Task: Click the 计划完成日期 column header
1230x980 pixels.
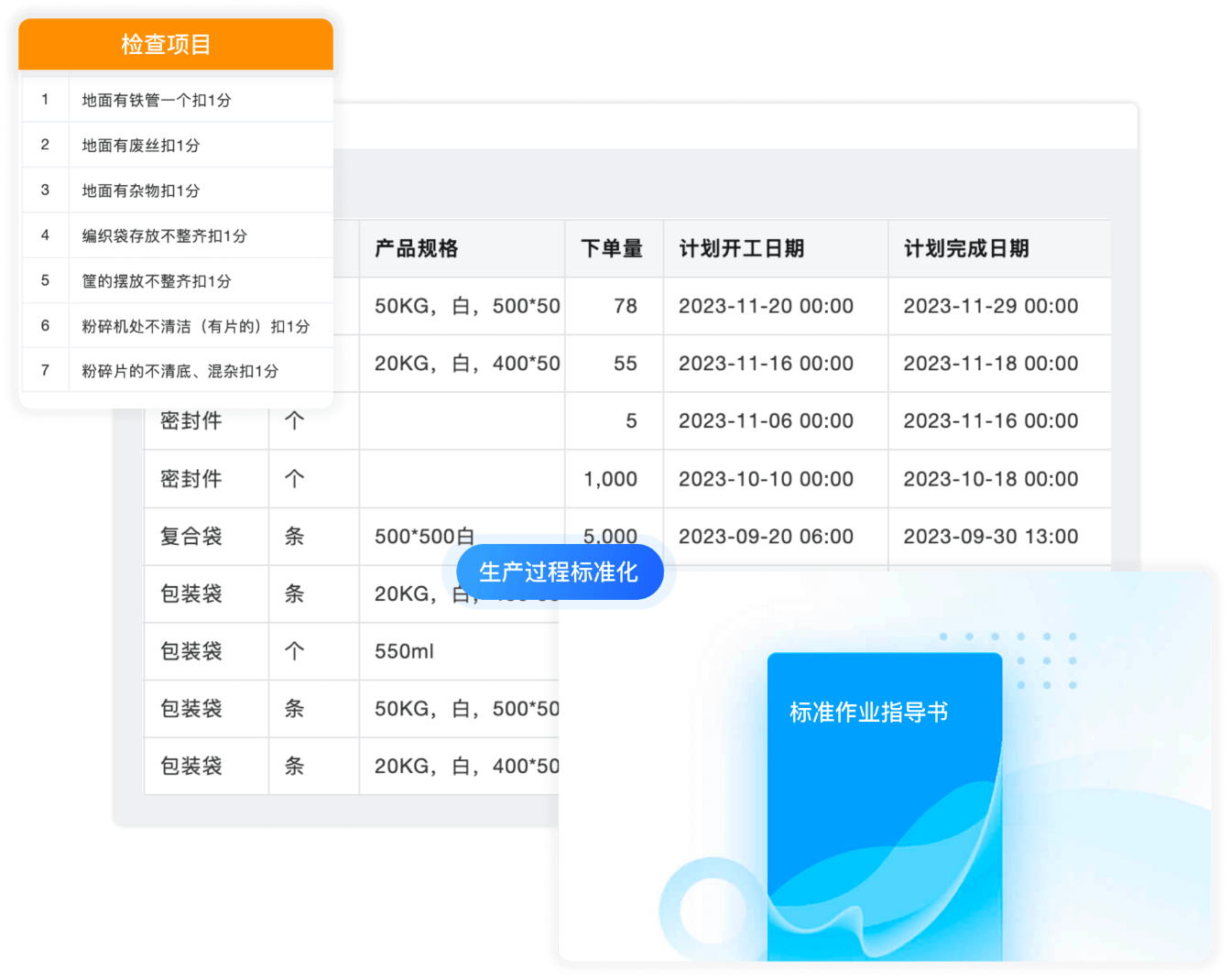Action: [x=966, y=248]
